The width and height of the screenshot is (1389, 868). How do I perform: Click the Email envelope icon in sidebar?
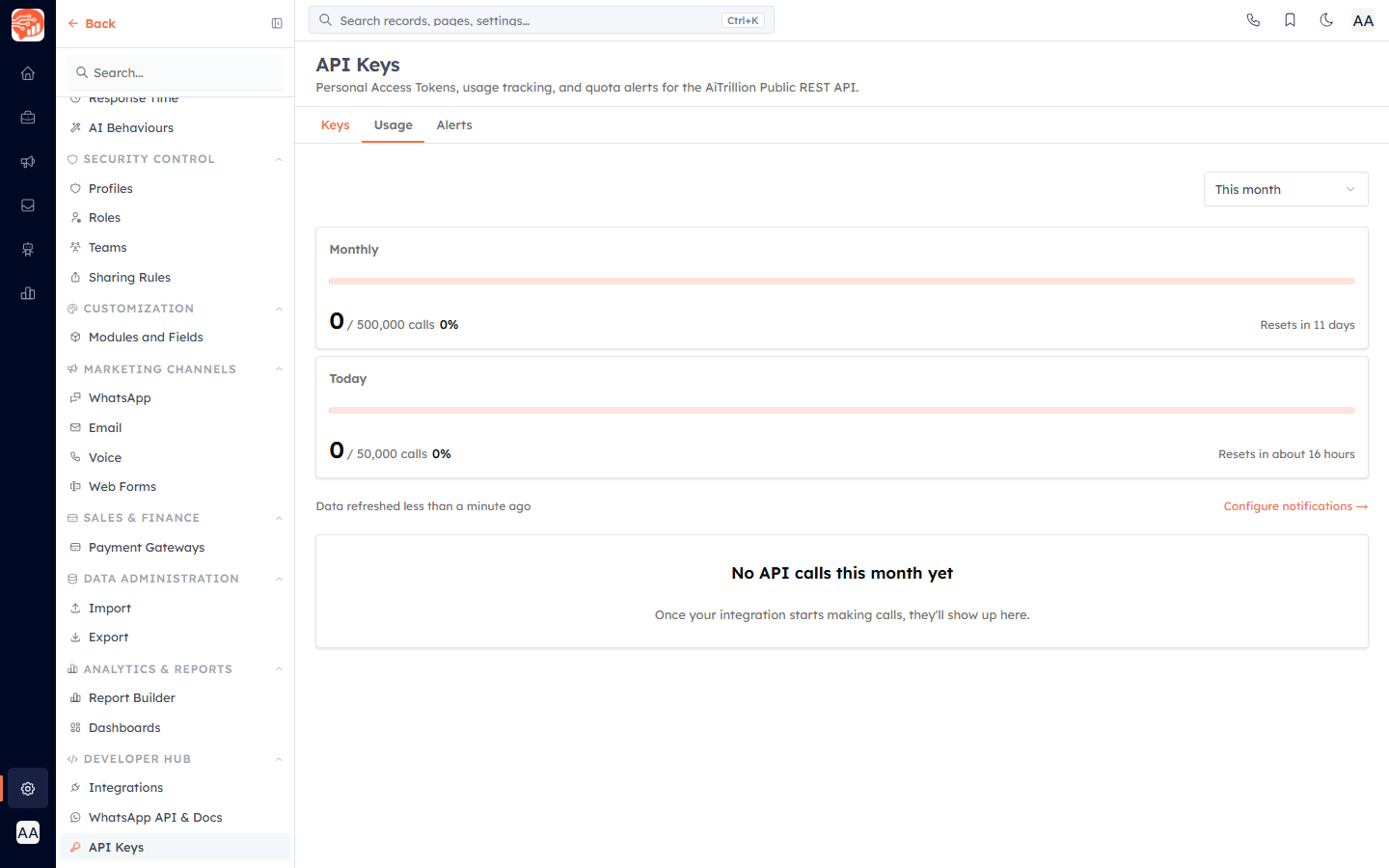(x=75, y=427)
